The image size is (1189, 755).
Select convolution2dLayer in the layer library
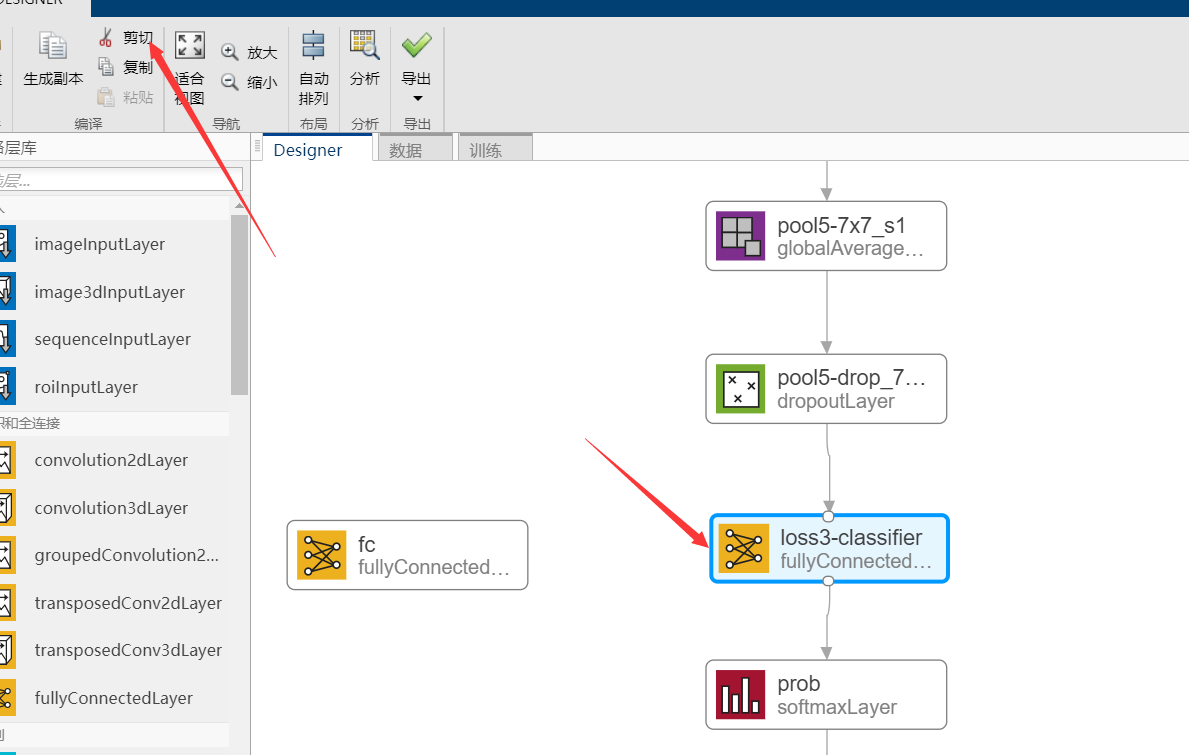(x=111, y=460)
